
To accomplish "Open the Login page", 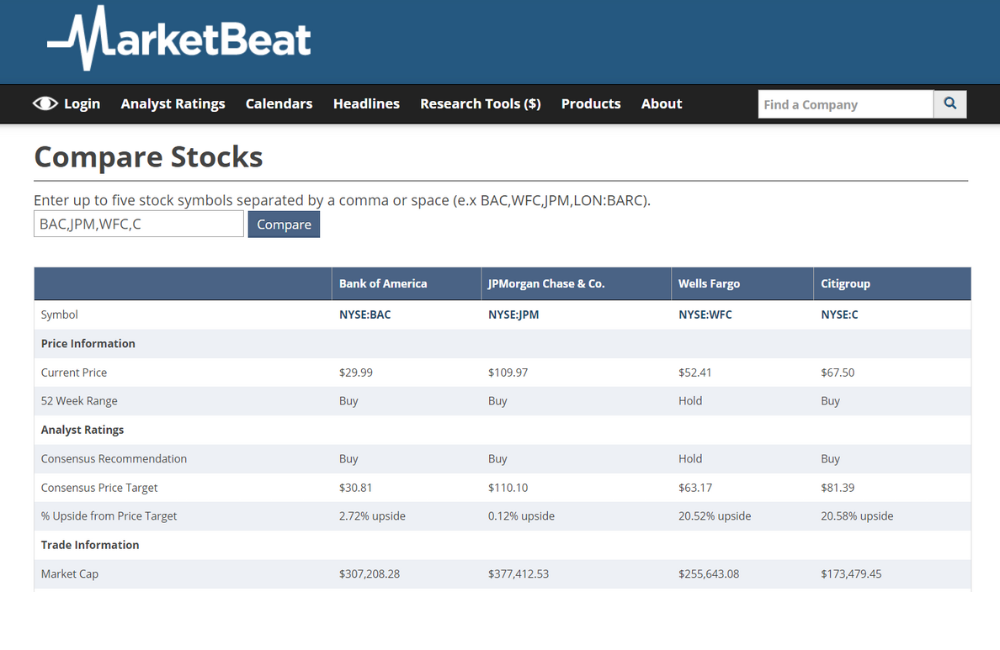I will (x=82, y=104).
